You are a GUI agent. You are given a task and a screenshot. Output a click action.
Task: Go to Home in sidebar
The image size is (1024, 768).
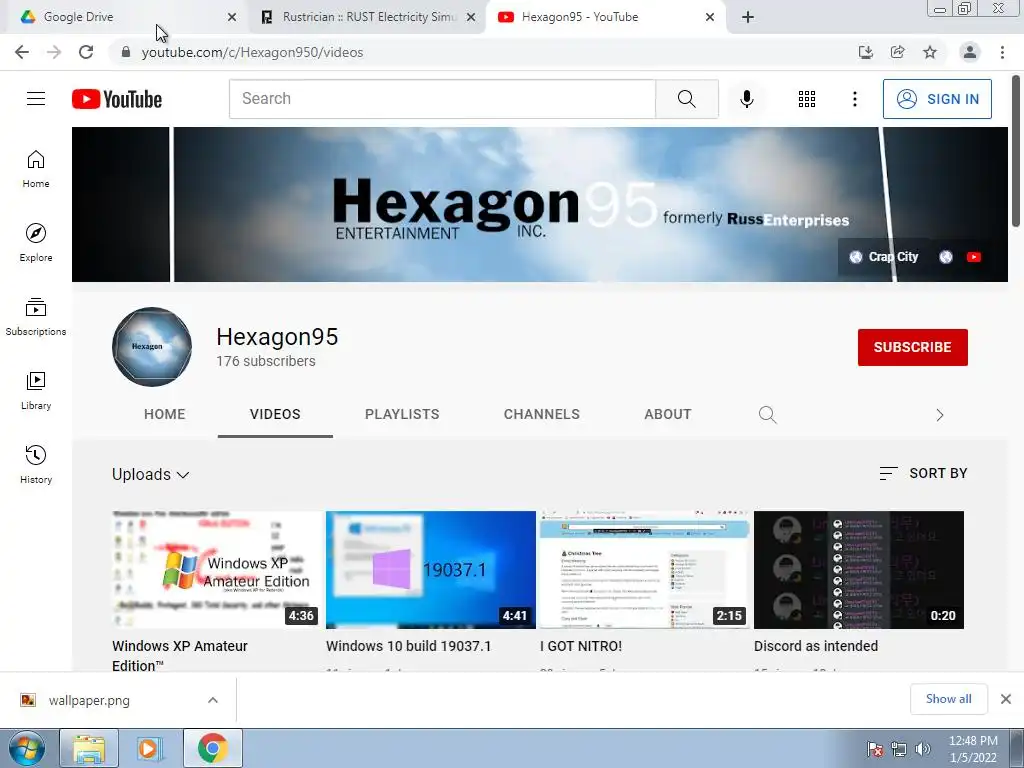point(36,169)
